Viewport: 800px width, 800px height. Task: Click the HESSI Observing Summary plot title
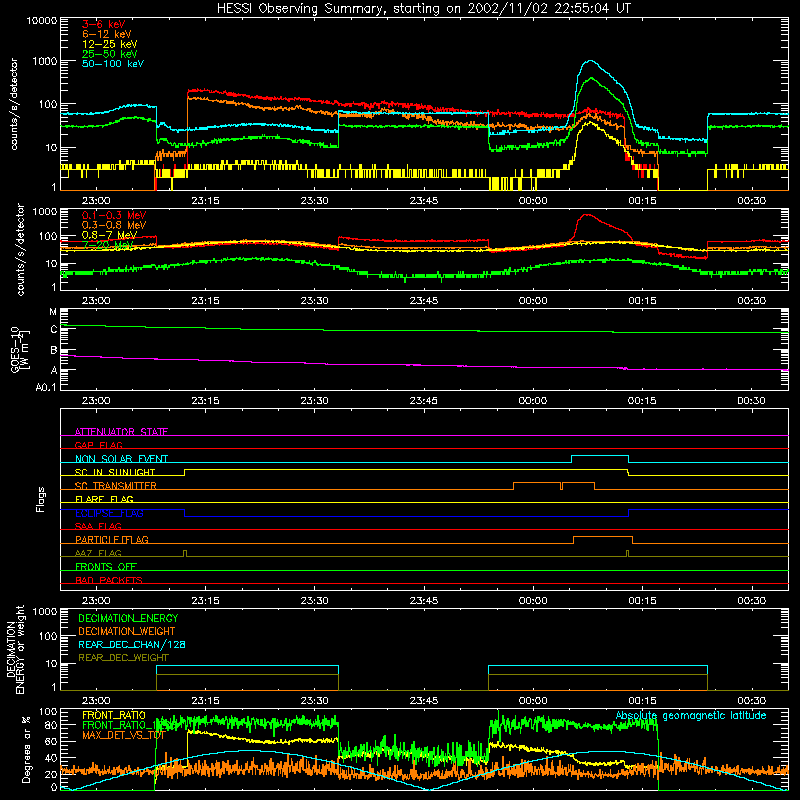[x=423, y=9]
